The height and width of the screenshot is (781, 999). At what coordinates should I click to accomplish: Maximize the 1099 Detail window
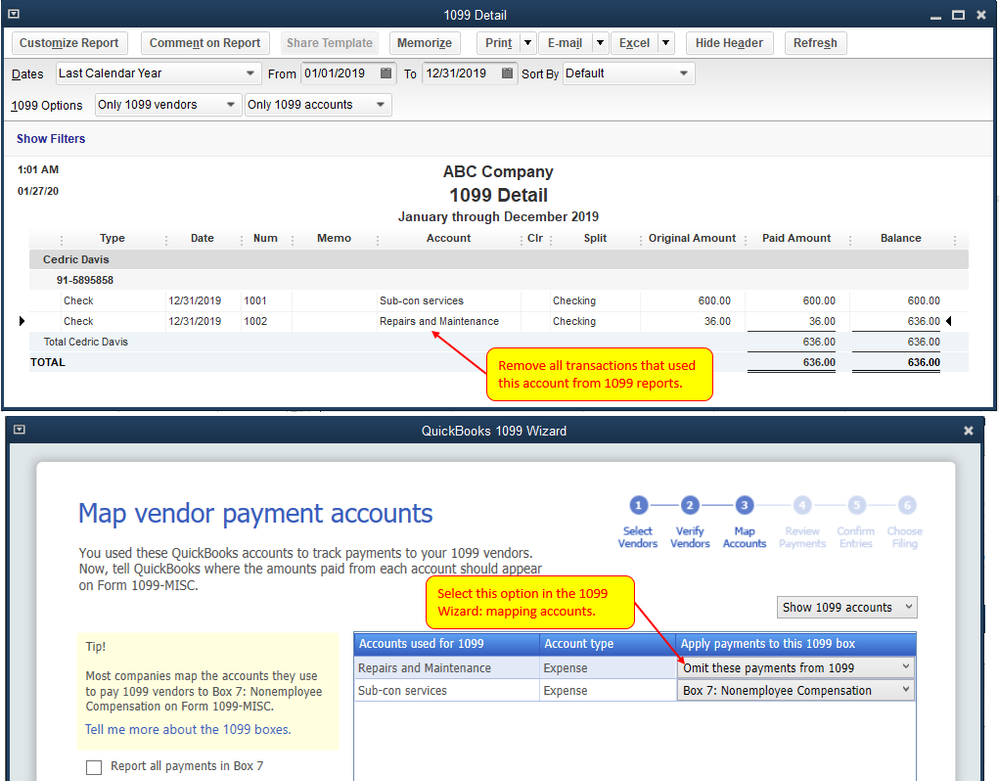pyautogui.click(x=958, y=15)
